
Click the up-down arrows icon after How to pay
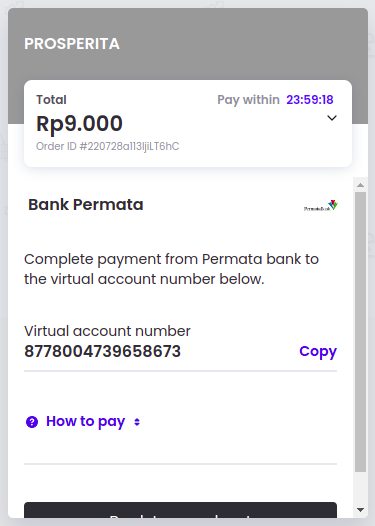pos(137,422)
